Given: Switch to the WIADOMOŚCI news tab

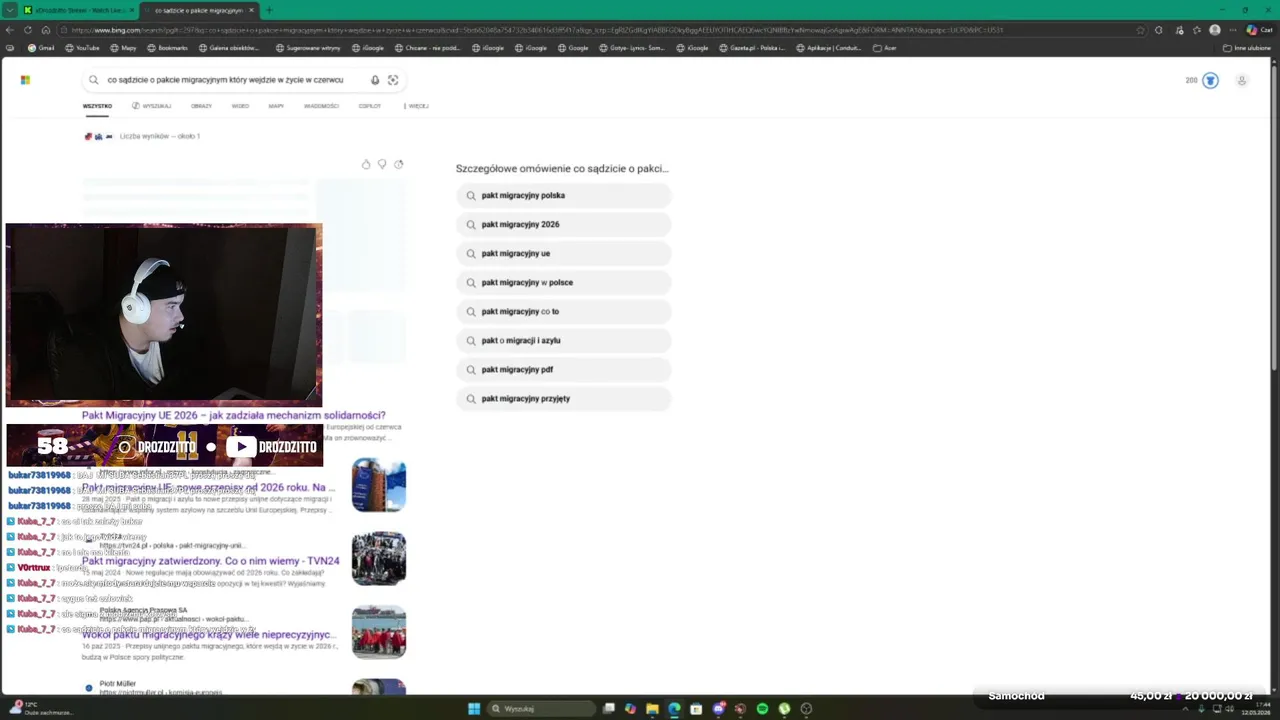Looking at the screenshot, I should click(321, 106).
